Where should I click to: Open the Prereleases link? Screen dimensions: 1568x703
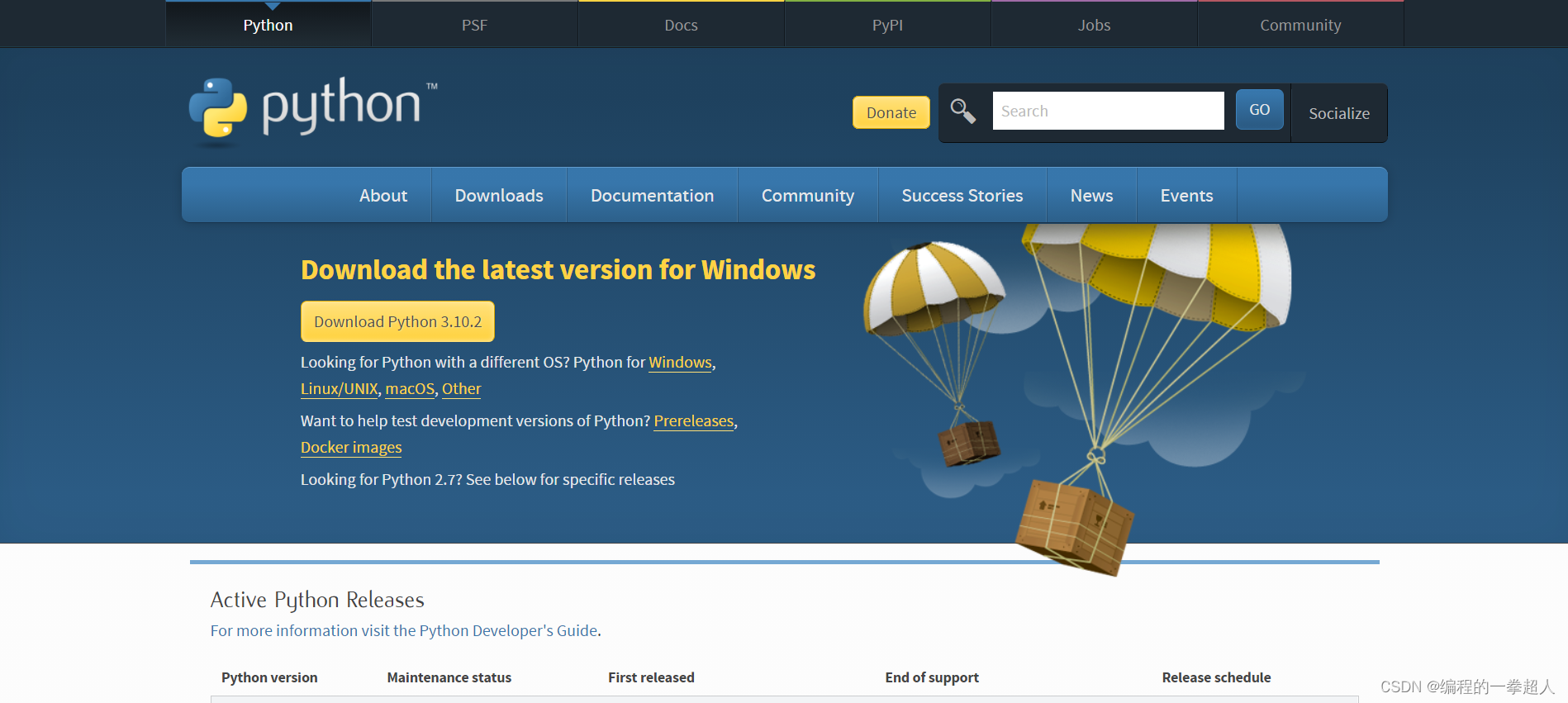694,420
